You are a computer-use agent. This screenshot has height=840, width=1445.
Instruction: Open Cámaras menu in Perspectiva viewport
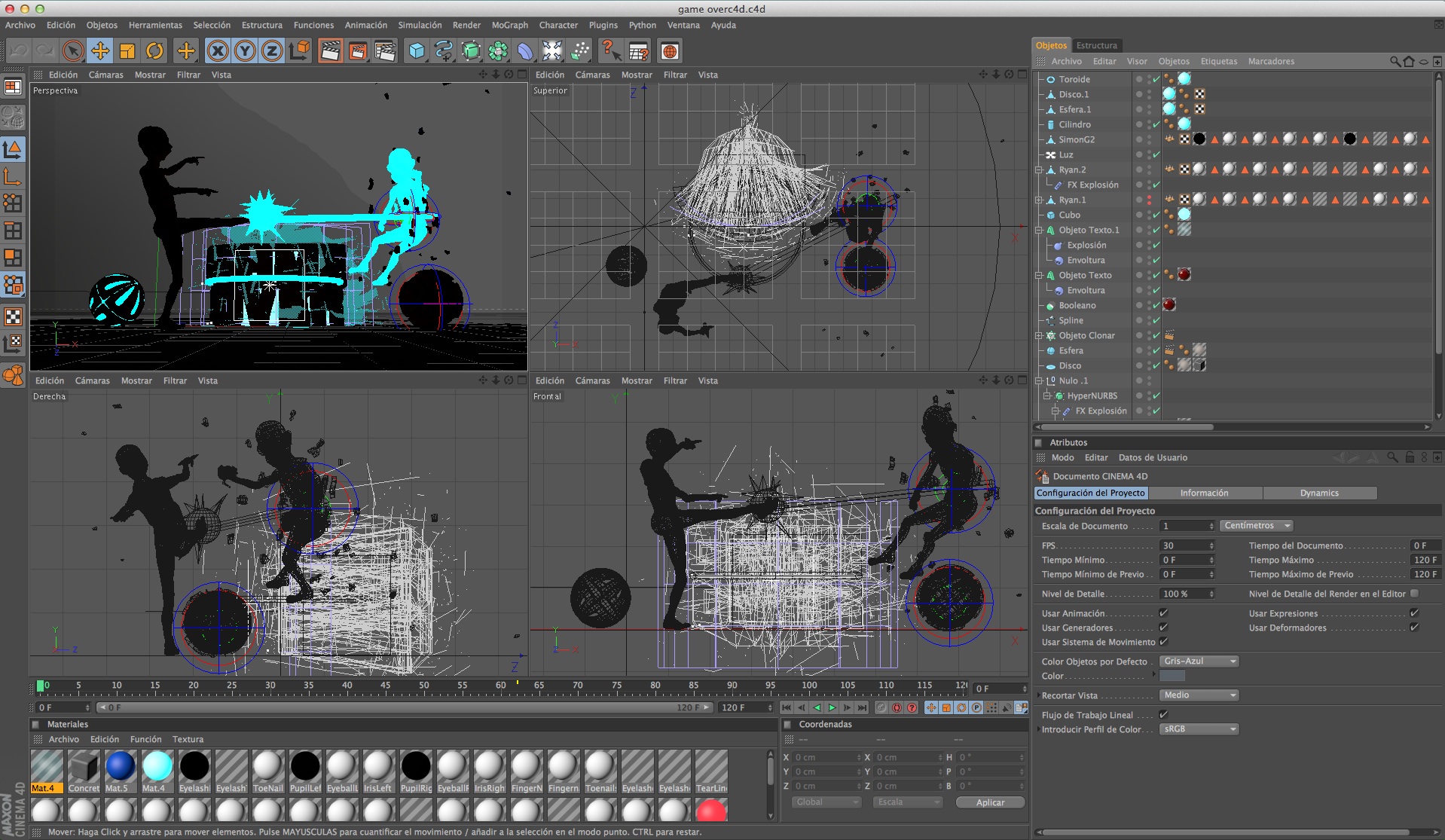(x=105, y=75)
